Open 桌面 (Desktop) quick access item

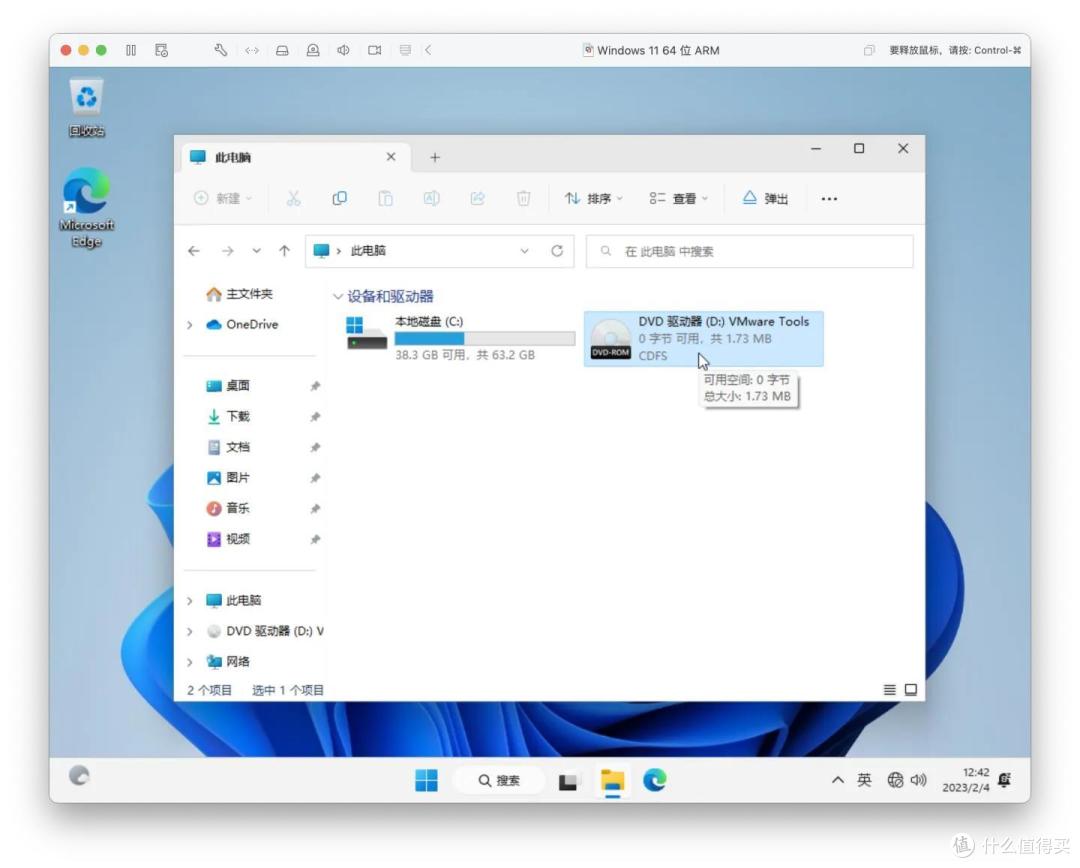[229, 386]
